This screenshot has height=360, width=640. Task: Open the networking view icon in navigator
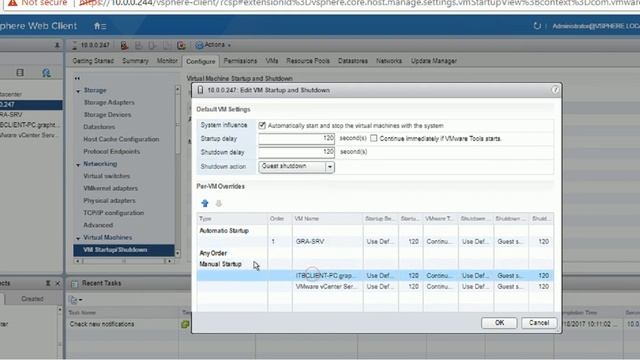click(x=46, y=73)
